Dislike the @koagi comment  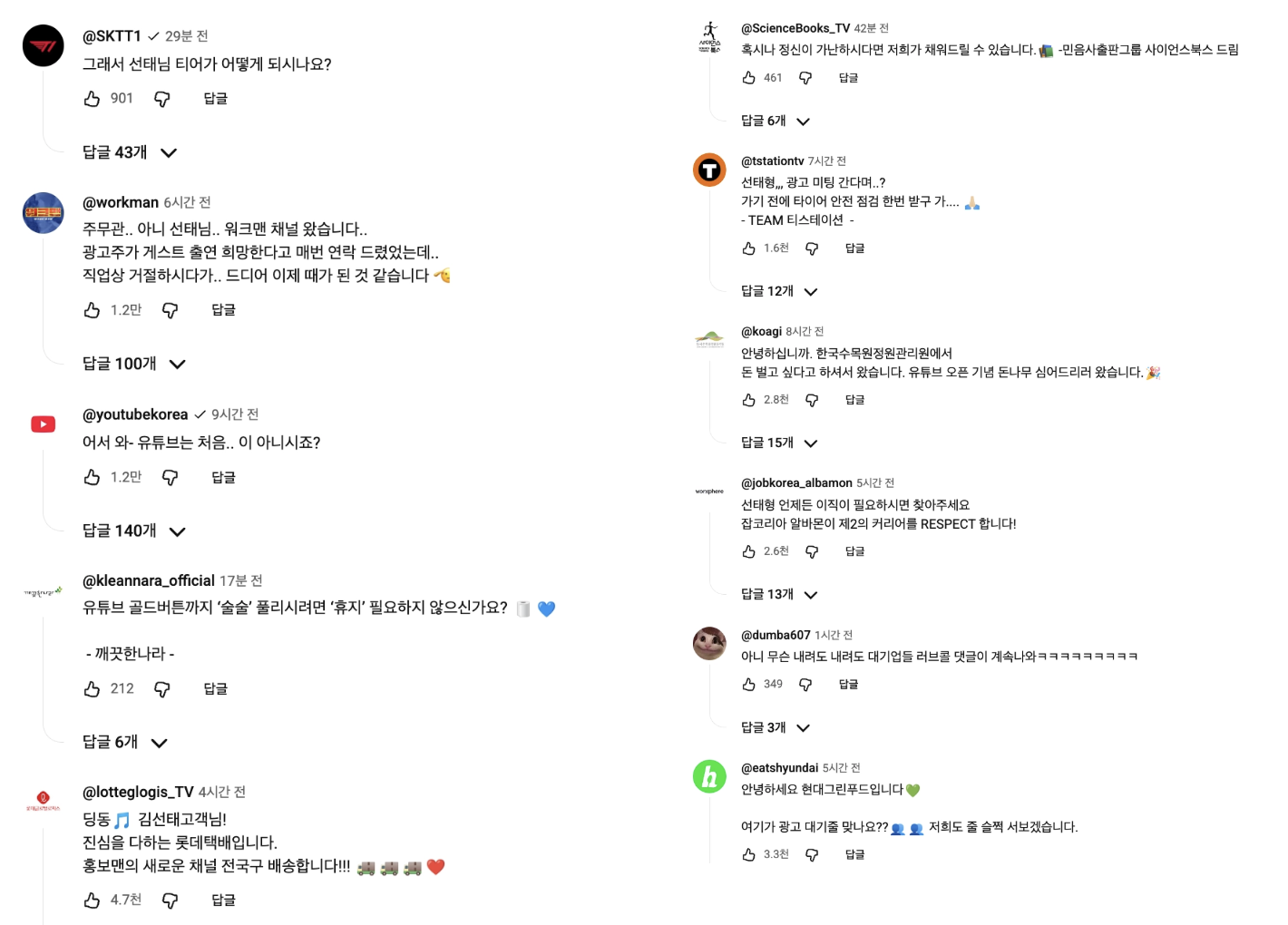pyautogui.click(x=812, y=399)
